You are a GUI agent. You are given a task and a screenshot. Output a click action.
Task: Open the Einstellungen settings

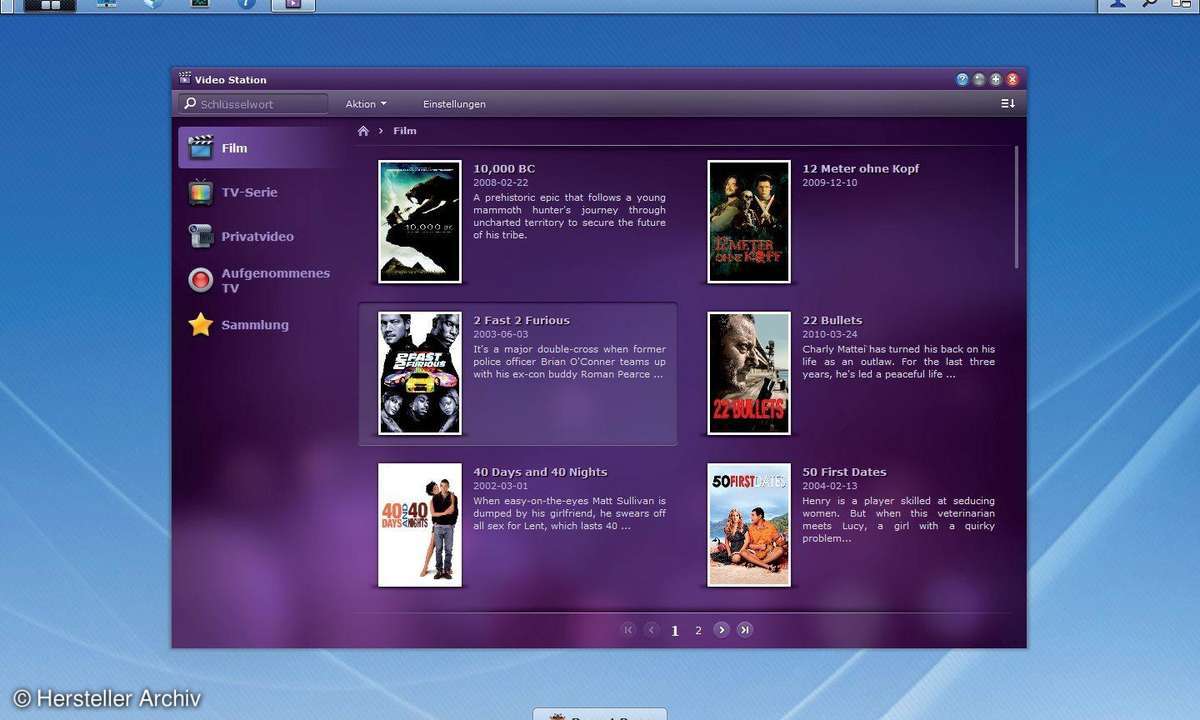coord(454,104)
